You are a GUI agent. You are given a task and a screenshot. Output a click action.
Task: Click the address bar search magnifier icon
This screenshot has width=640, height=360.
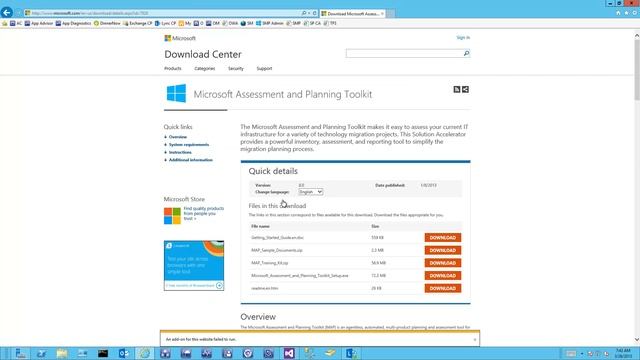[x=304, y=13]
